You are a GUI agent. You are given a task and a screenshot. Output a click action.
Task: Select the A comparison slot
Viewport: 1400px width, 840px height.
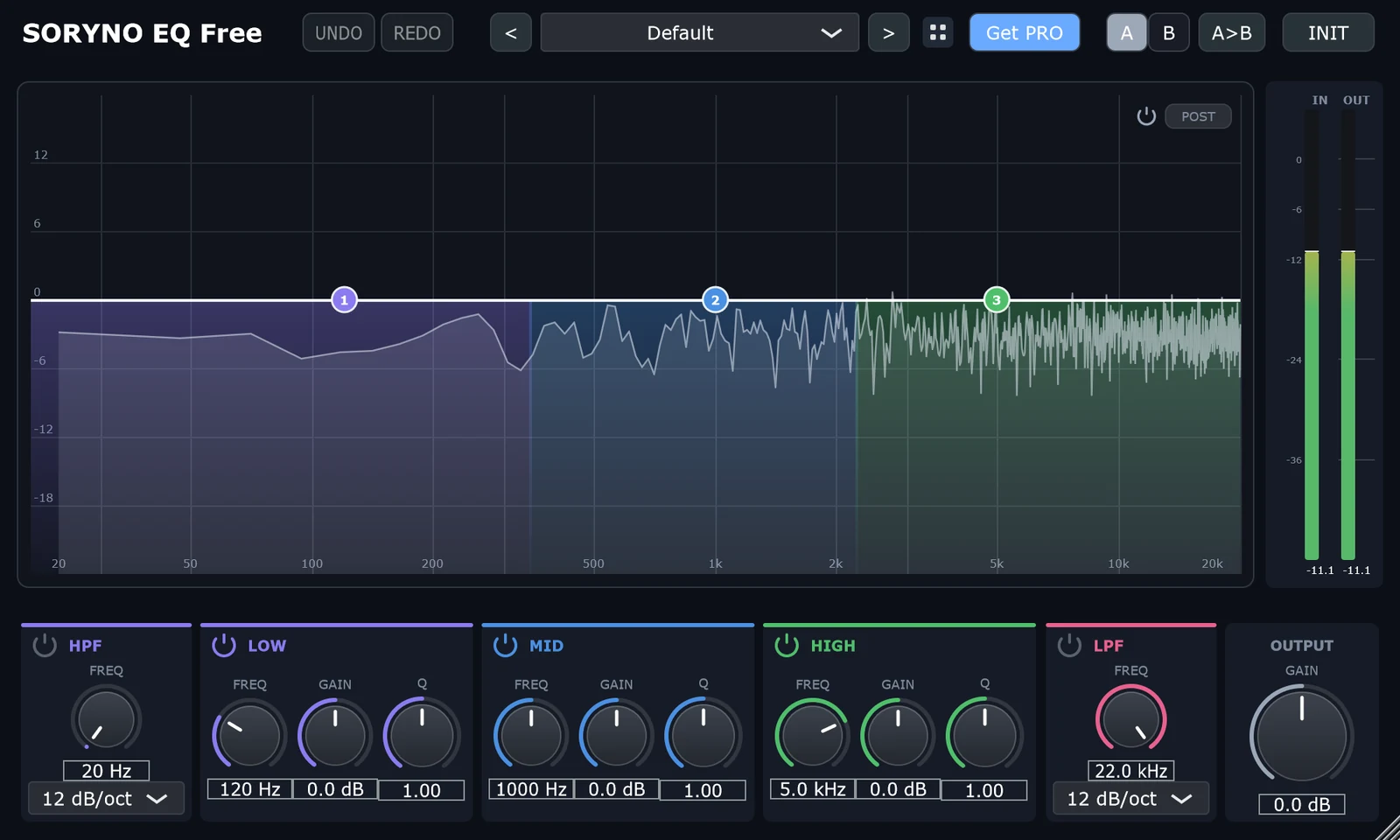[1127, 32]
